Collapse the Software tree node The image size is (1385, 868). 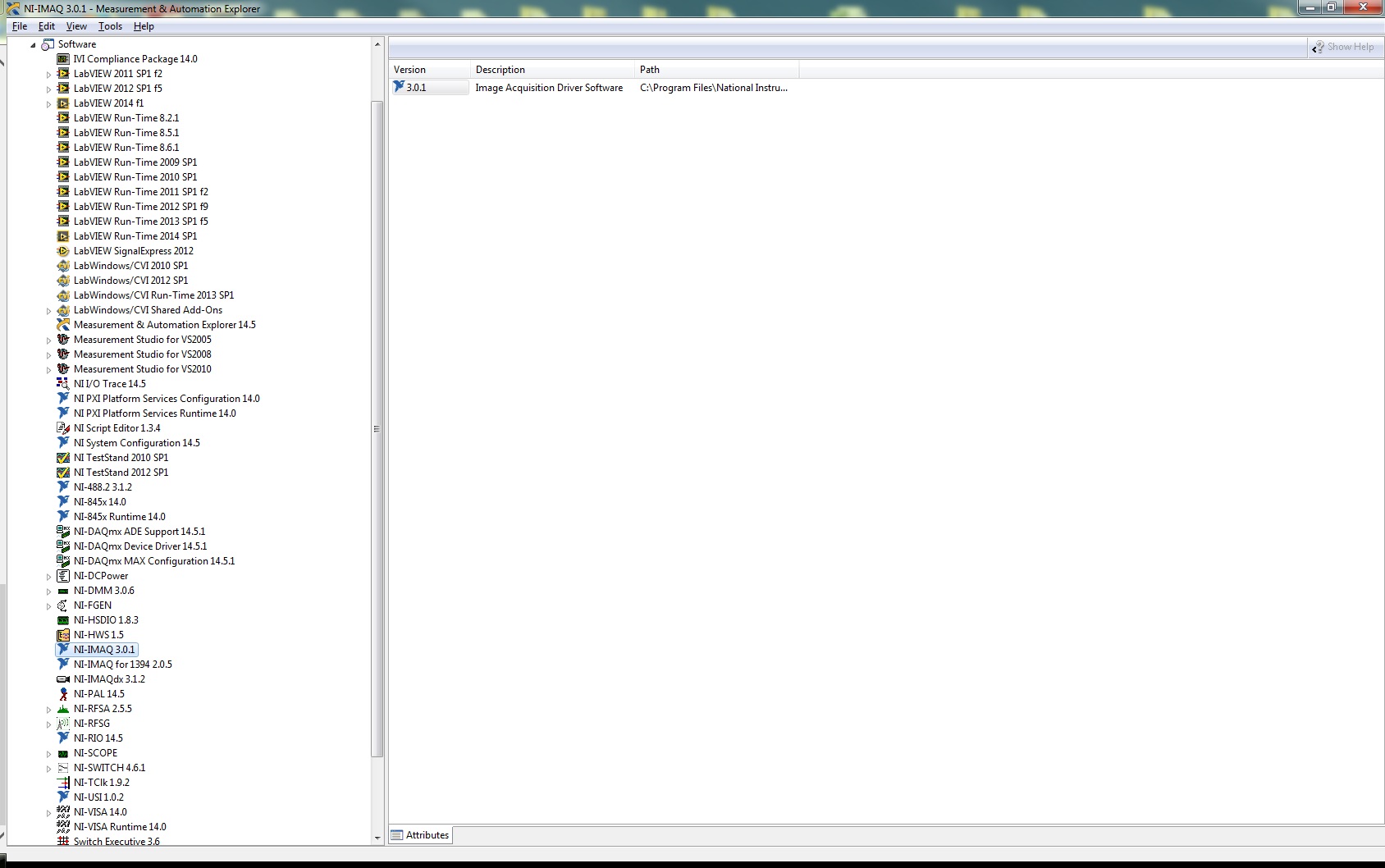pyautogui.click(x=33, y=45)
